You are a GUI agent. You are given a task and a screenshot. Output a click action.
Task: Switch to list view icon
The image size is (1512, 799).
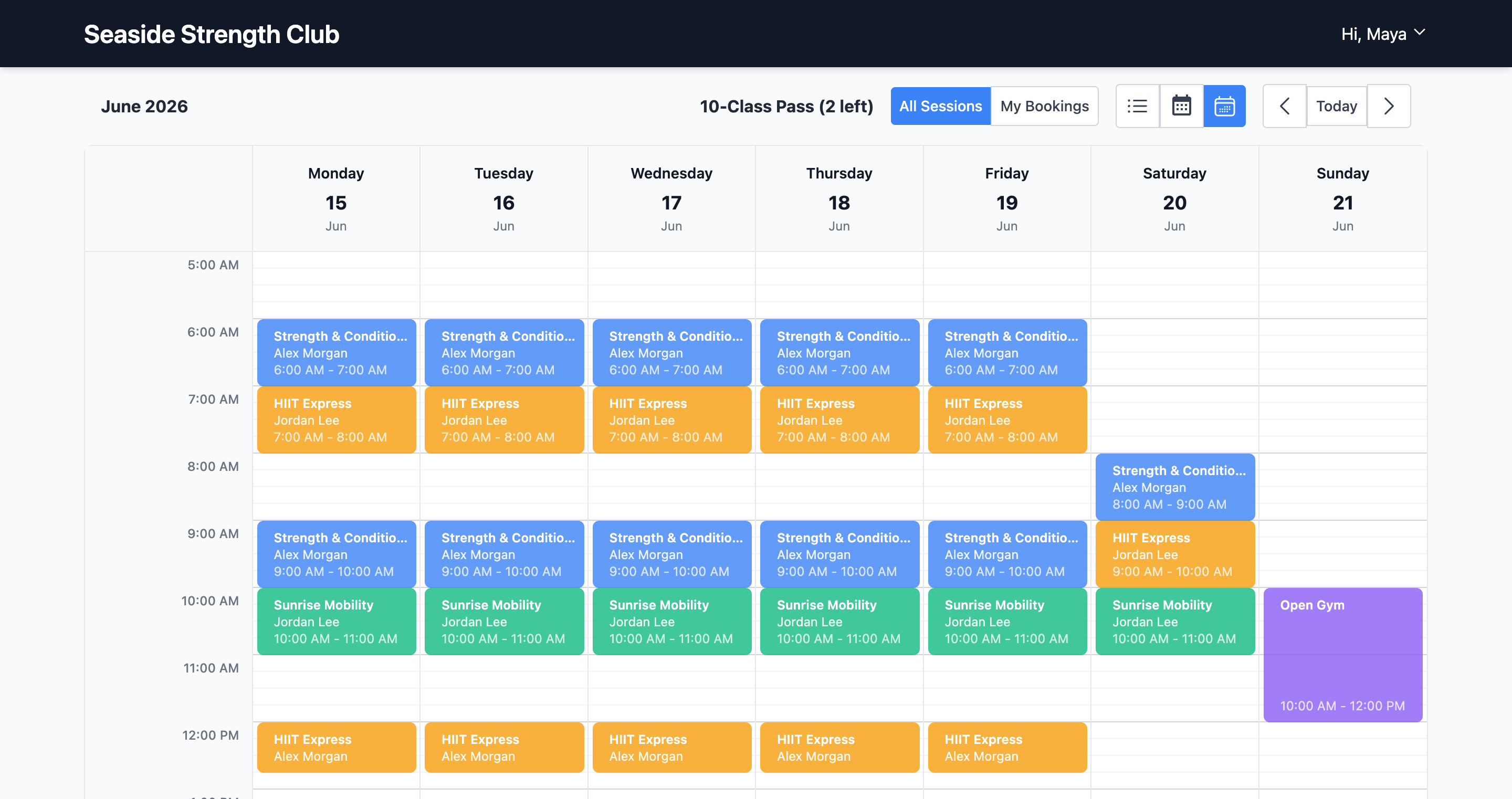click(x=1137, y=106)
